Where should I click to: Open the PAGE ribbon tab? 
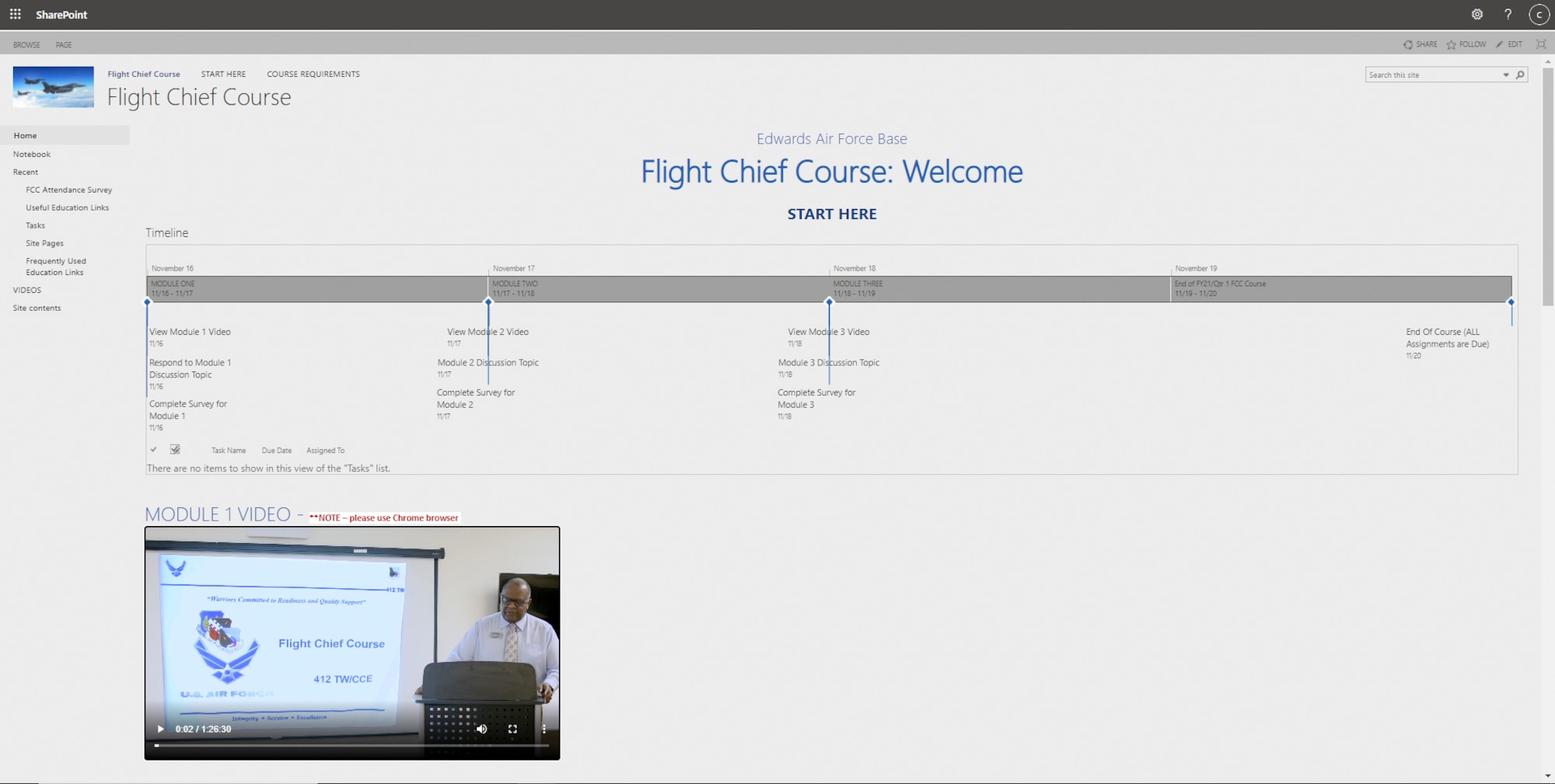tap(64, 44)
